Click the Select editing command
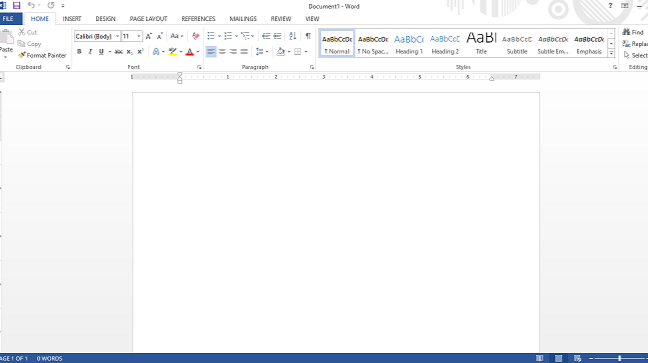 [635, 55]
